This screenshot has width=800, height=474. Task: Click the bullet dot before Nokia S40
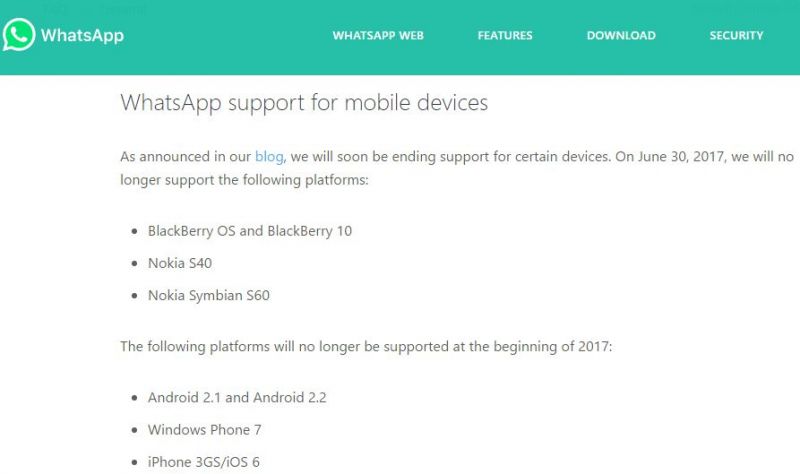tap(134, 263)
